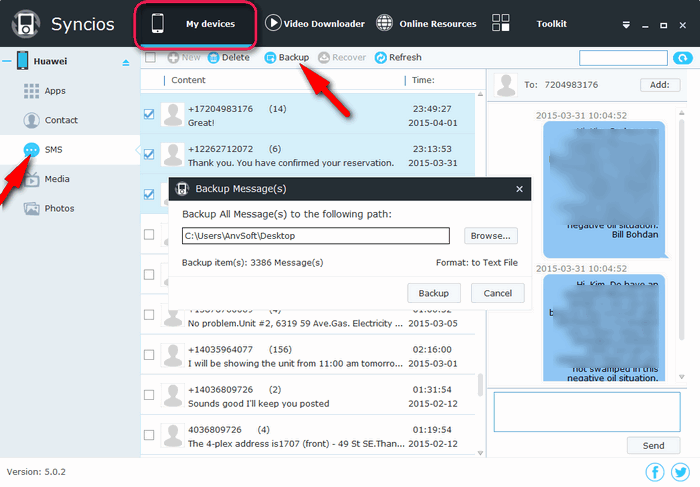Click the Syncios logo icon
The image size is (700, 487).
25,24
